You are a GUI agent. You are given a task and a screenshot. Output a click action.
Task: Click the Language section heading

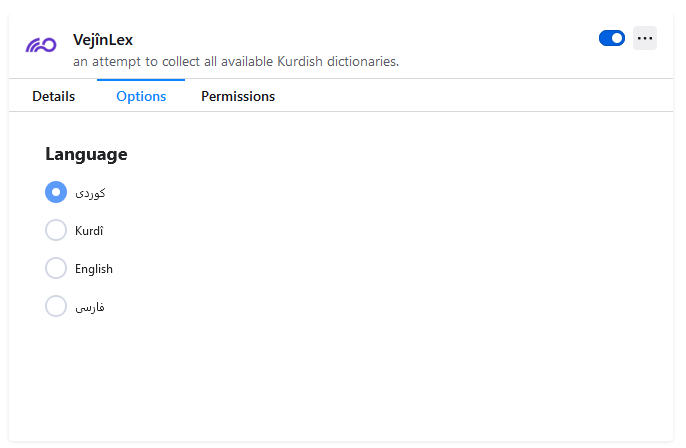tap(86, 154)
